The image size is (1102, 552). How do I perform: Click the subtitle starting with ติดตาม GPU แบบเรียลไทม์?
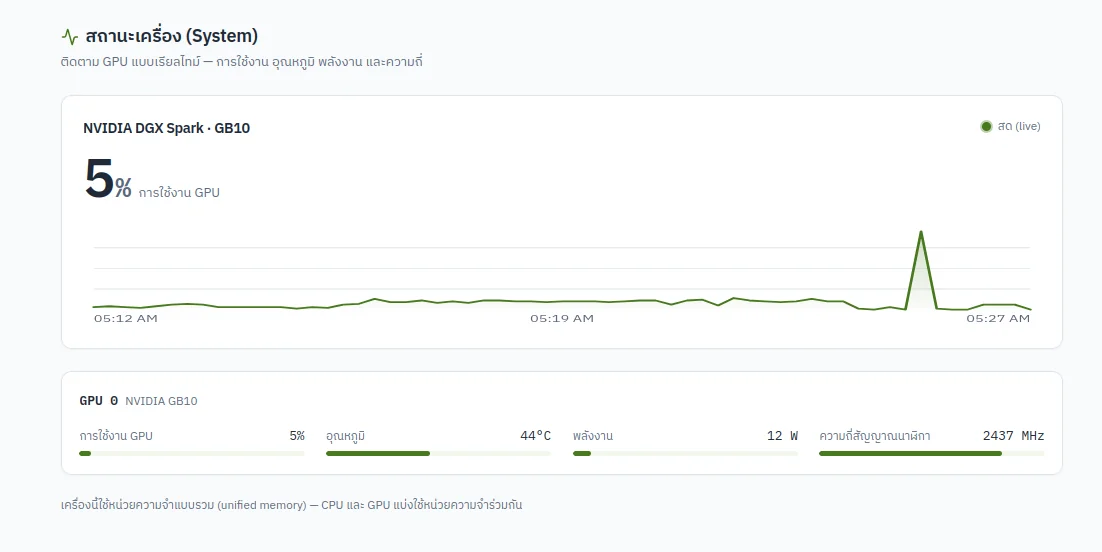pos(242,62)
